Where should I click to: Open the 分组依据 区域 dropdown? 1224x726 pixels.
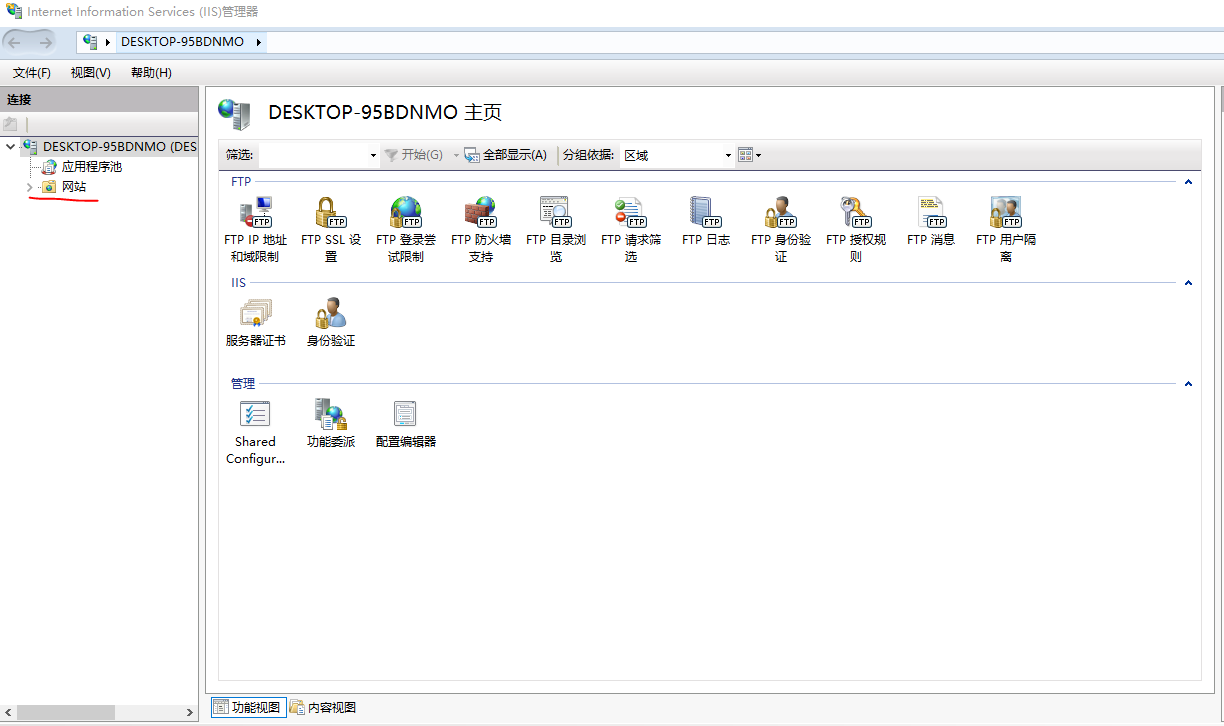[x=728, y=155]
